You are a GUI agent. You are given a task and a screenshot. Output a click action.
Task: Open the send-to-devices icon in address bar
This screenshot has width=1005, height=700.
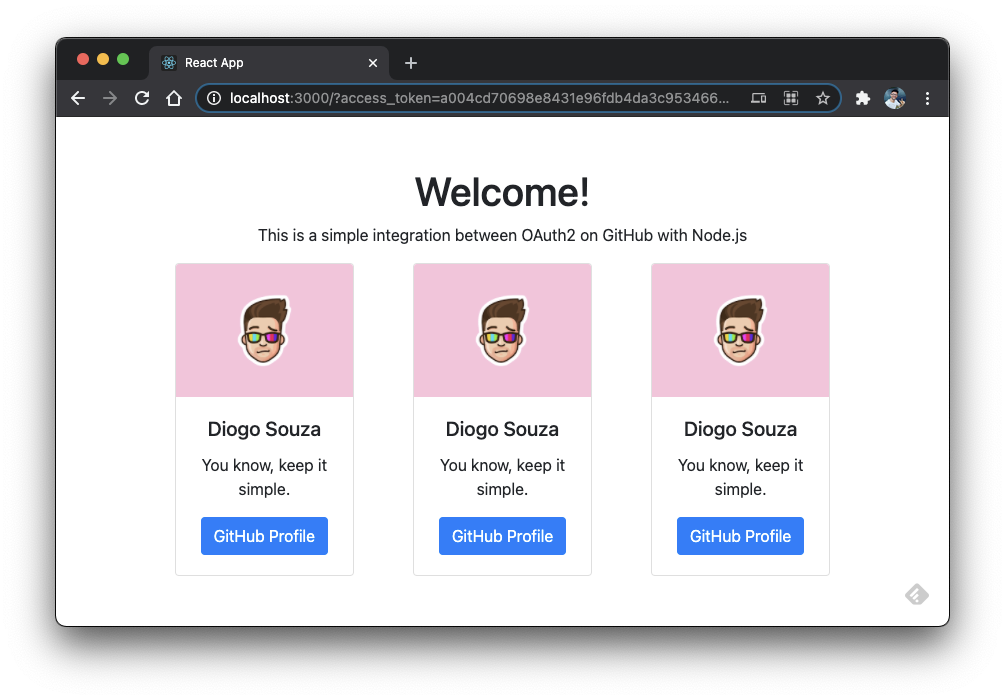tap(758, 98)
